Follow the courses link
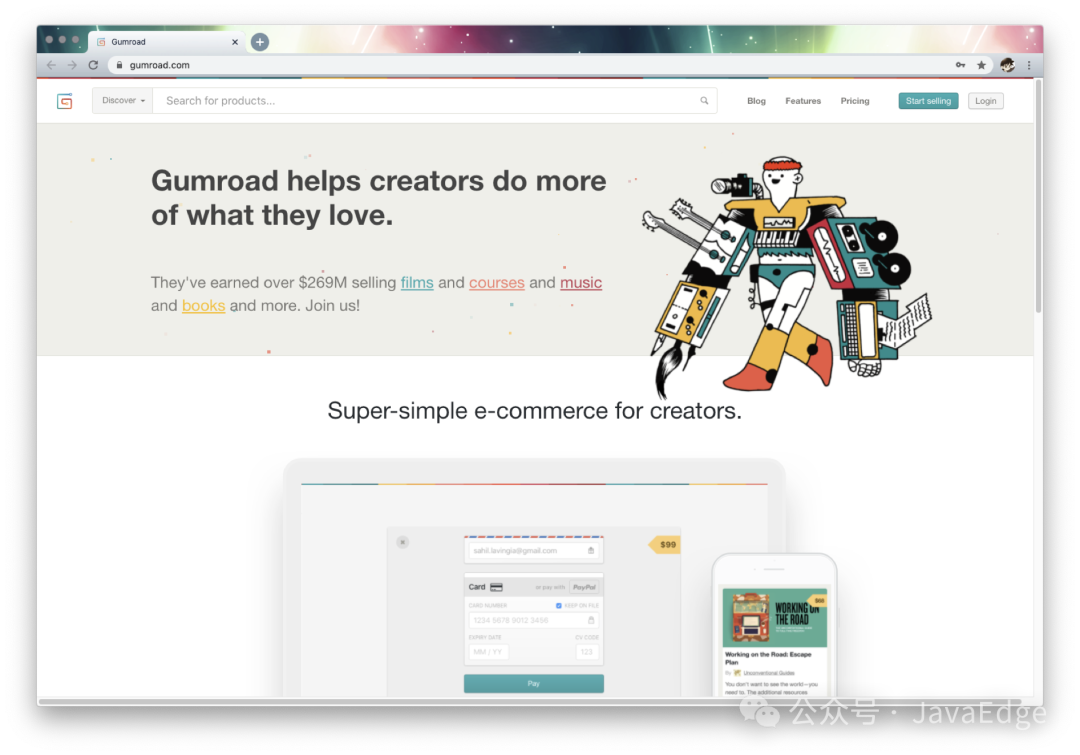 pos(497,282)
